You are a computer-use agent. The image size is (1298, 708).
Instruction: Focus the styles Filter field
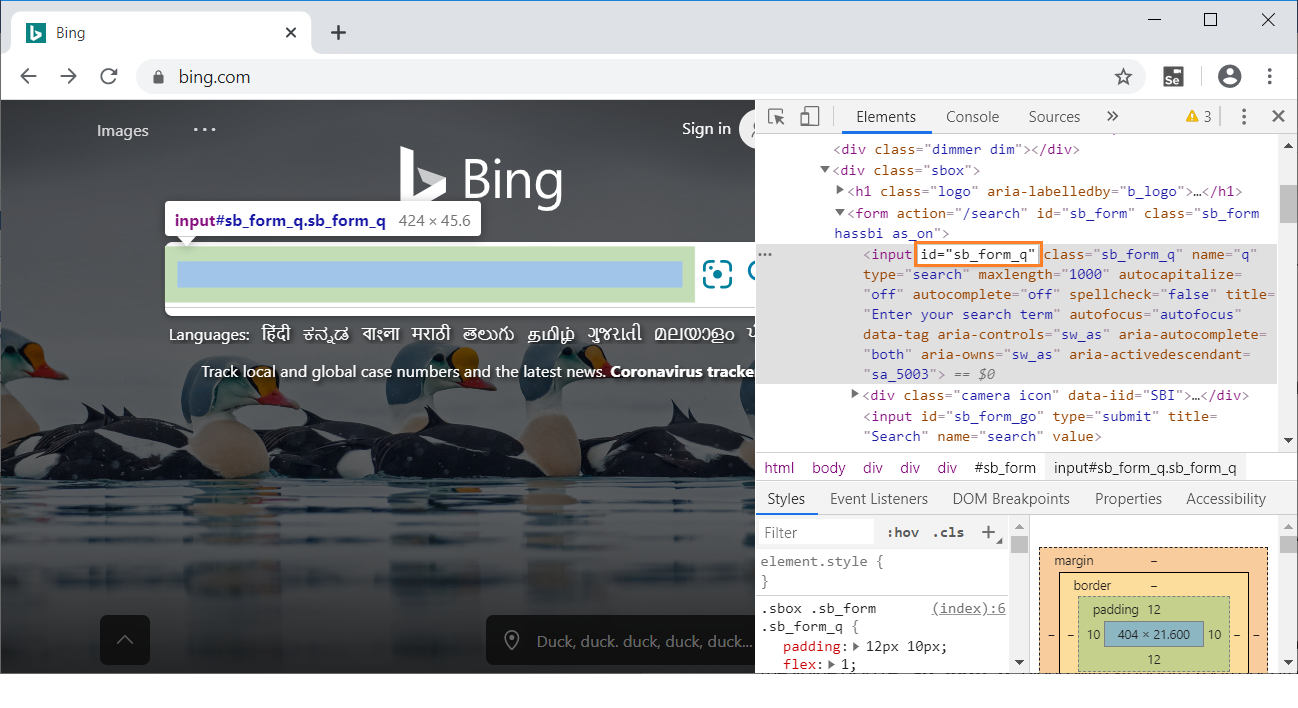pyautogui.click(x=815, y=533)
